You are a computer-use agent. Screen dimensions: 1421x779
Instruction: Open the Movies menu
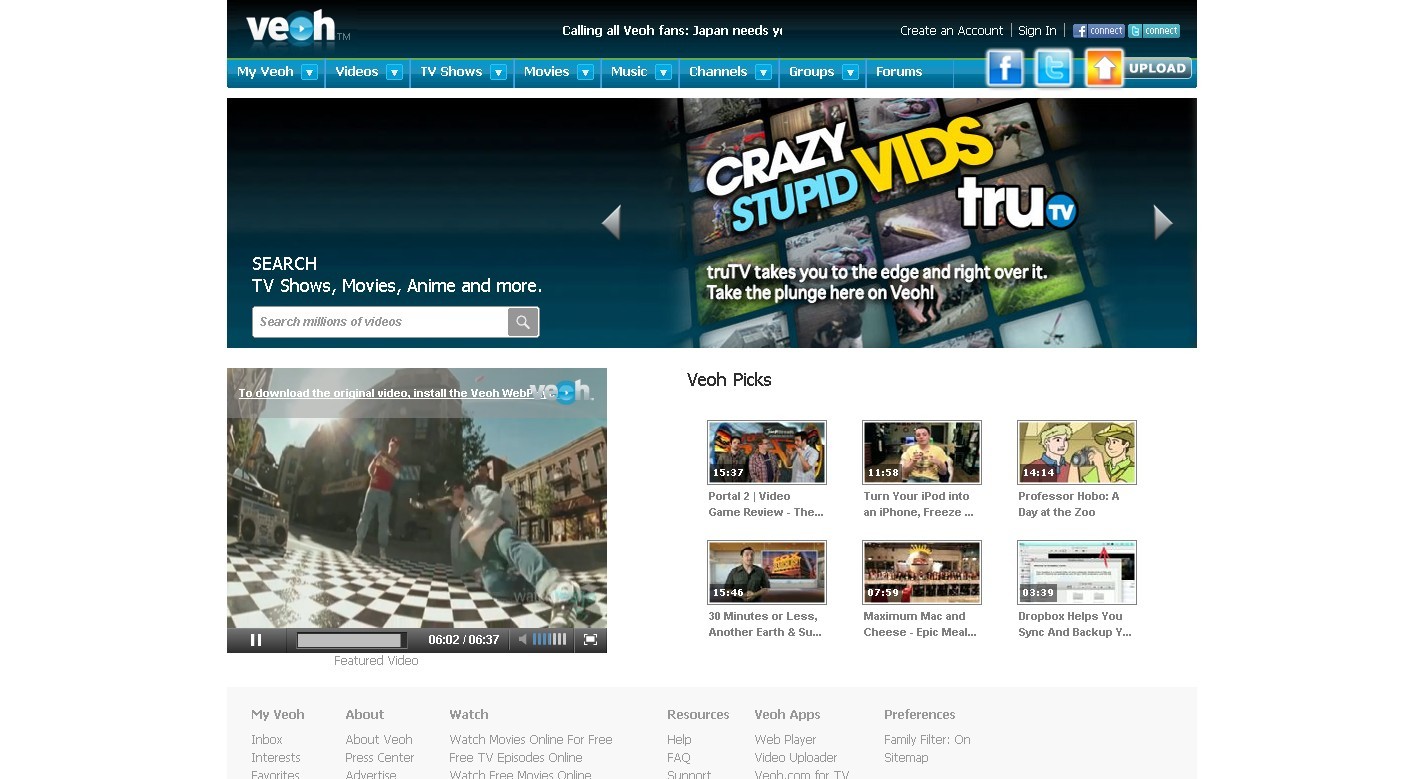point(547,72)
